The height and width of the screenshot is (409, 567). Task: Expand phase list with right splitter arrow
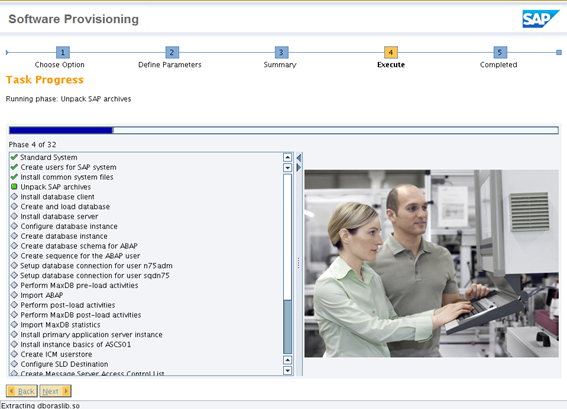[x=299, y=167]
